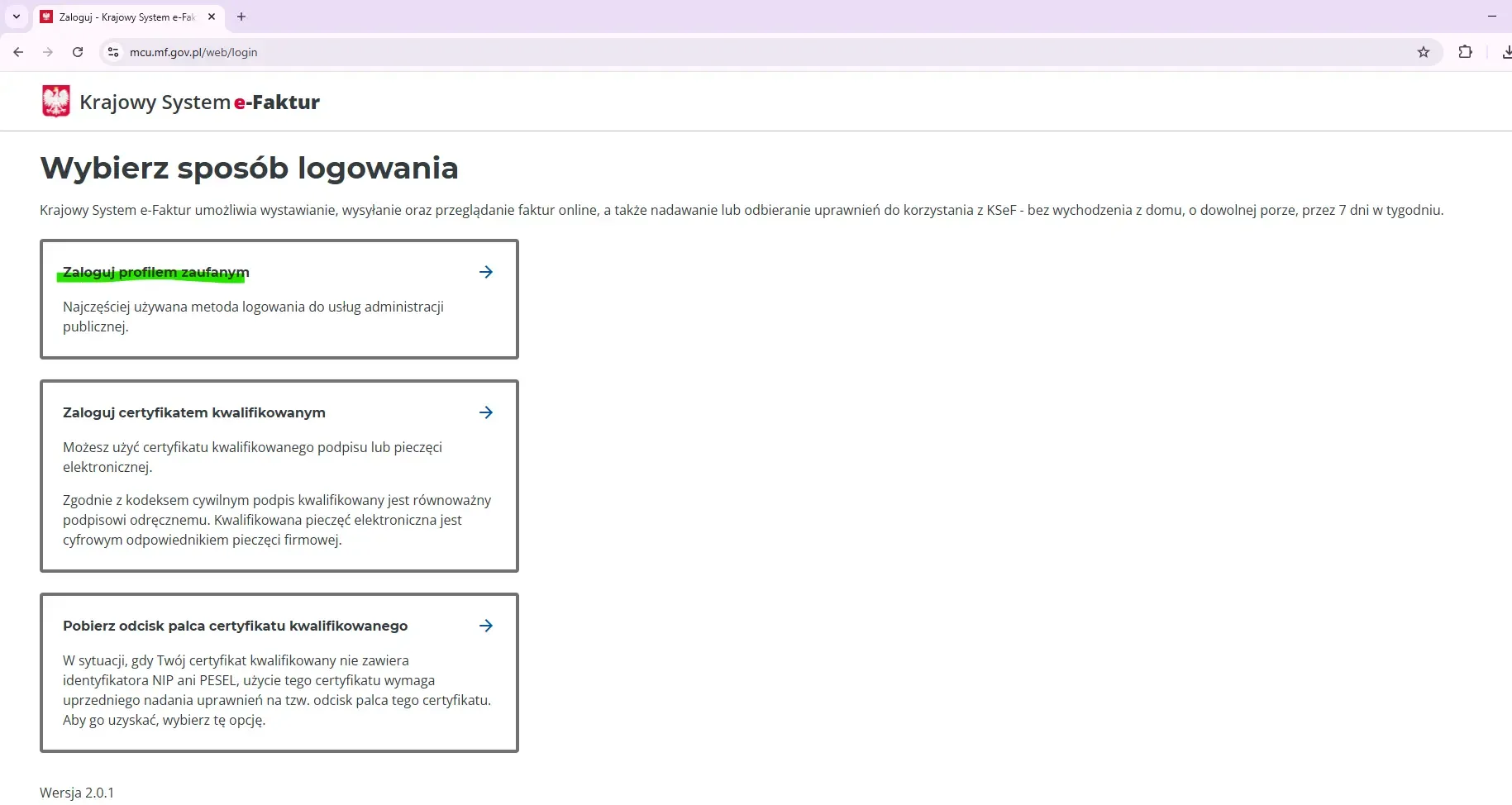View site information icon in the address bar
Screen dimensions: 1512x805
(113, 52)
